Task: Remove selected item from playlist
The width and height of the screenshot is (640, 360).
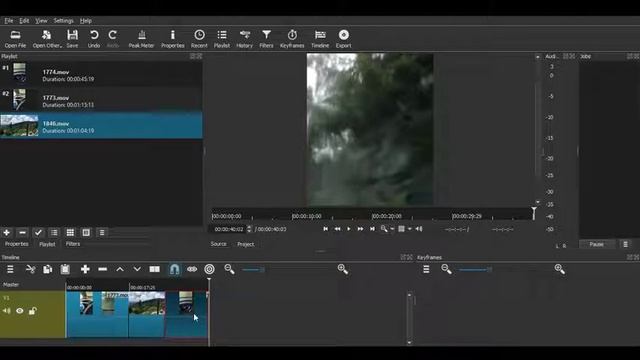Action: (x=22, y=233)
